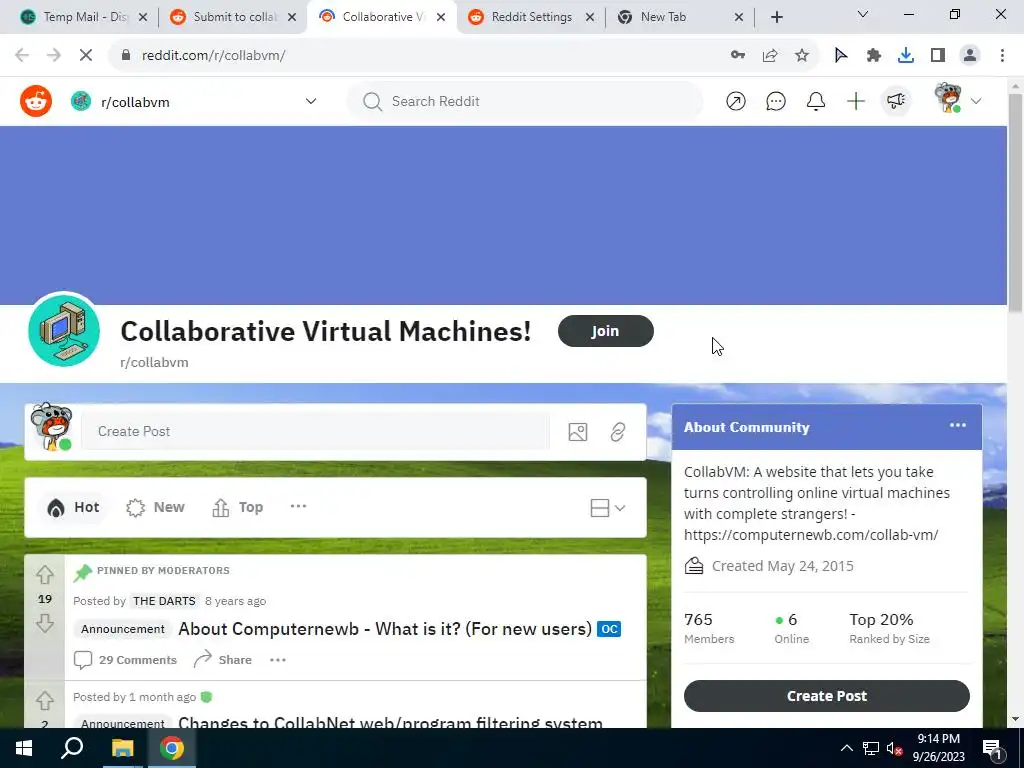Open Chrome downloads

click(905, 56)
